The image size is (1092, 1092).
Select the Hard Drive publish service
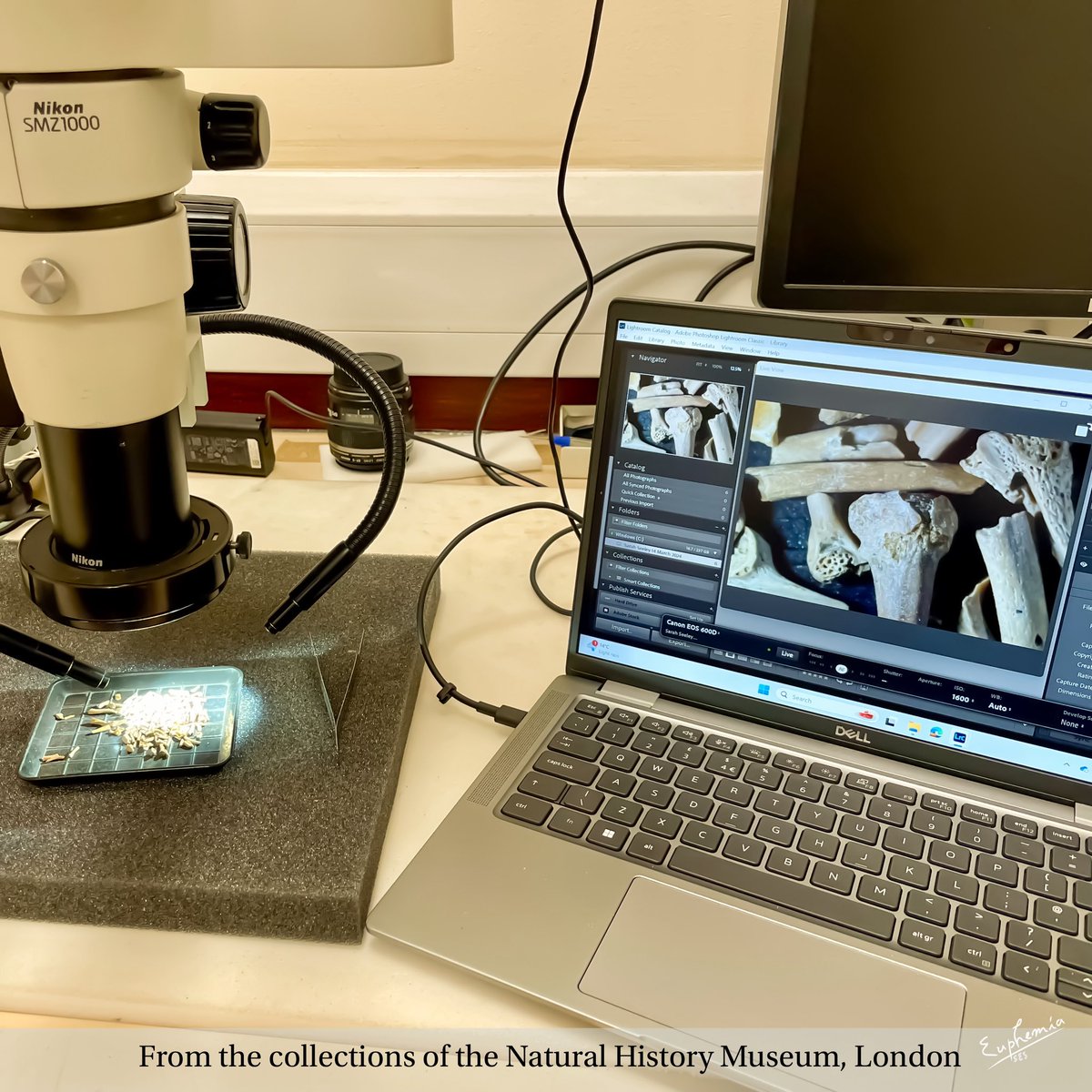pos(625,603)
